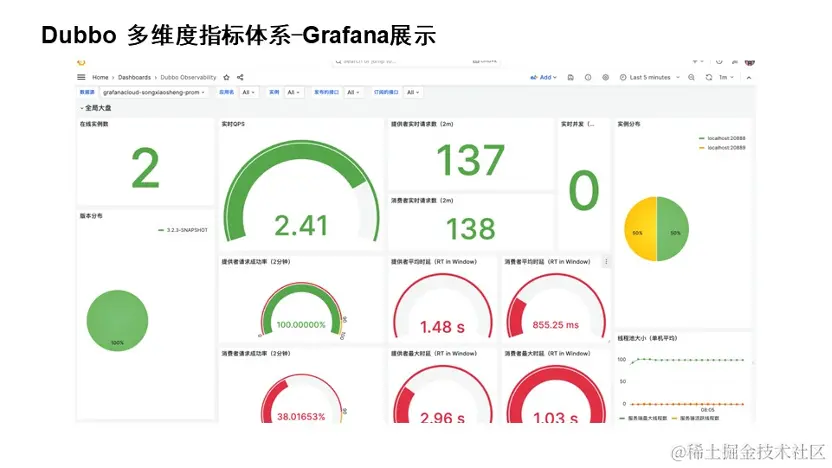Click the 855.25 ms latency value
Screen dimensions: 832x468
pyautogui.click(x=556, y=325)
